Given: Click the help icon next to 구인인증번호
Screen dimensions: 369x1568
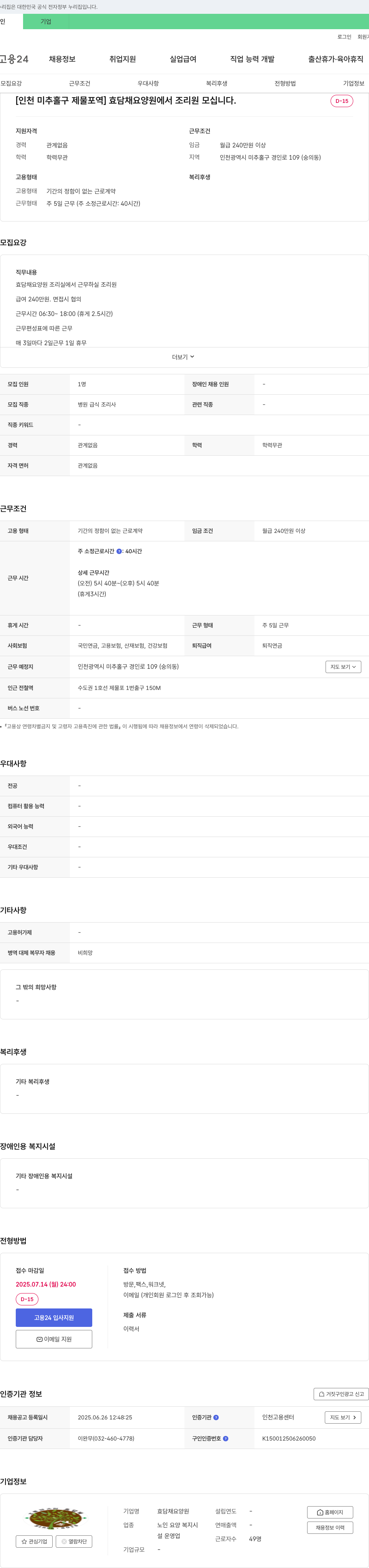Looking at the screenshot, I should coord(226,1439).
